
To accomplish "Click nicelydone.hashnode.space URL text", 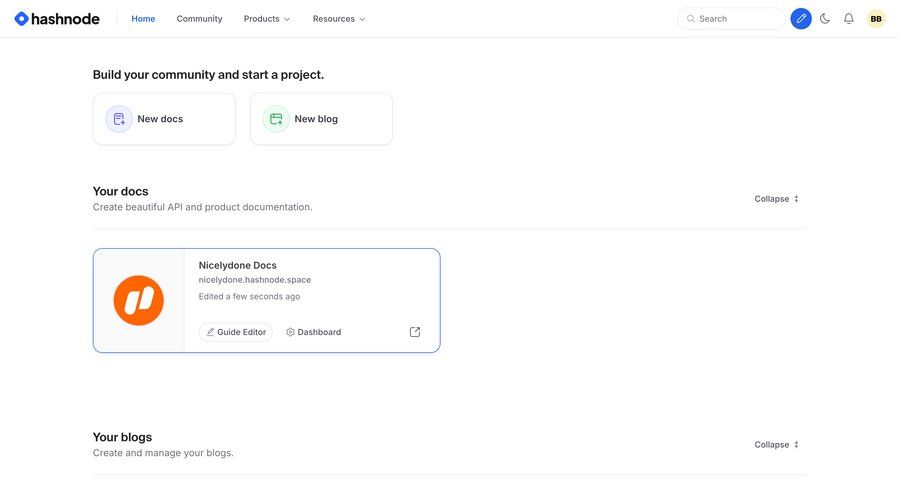I will pyautogui.click(x=255, y=280).
